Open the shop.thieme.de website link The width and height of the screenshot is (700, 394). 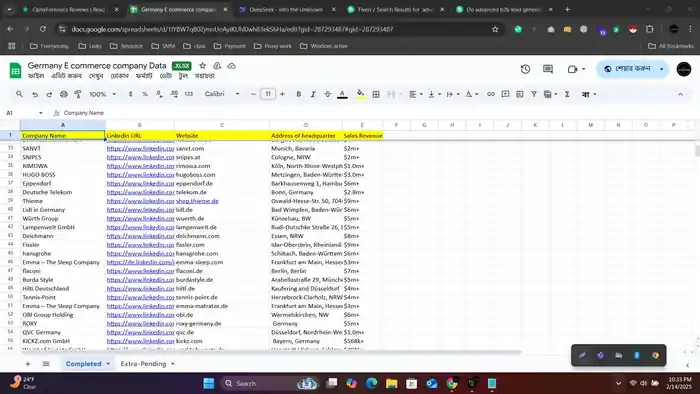tap(197, 201)
